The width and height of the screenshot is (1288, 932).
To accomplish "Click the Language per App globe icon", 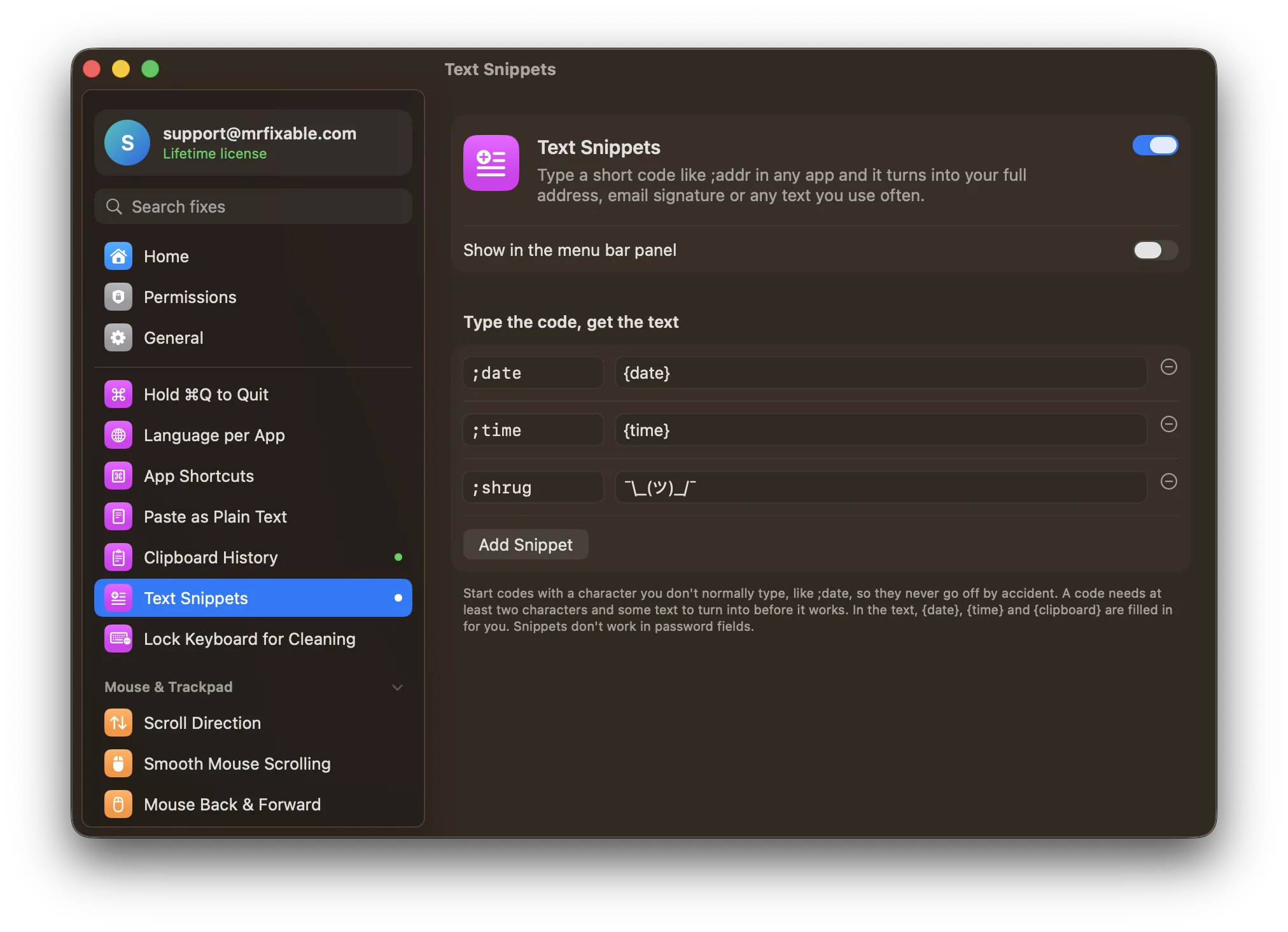I will pyautogui.click(x=118, y=435).
